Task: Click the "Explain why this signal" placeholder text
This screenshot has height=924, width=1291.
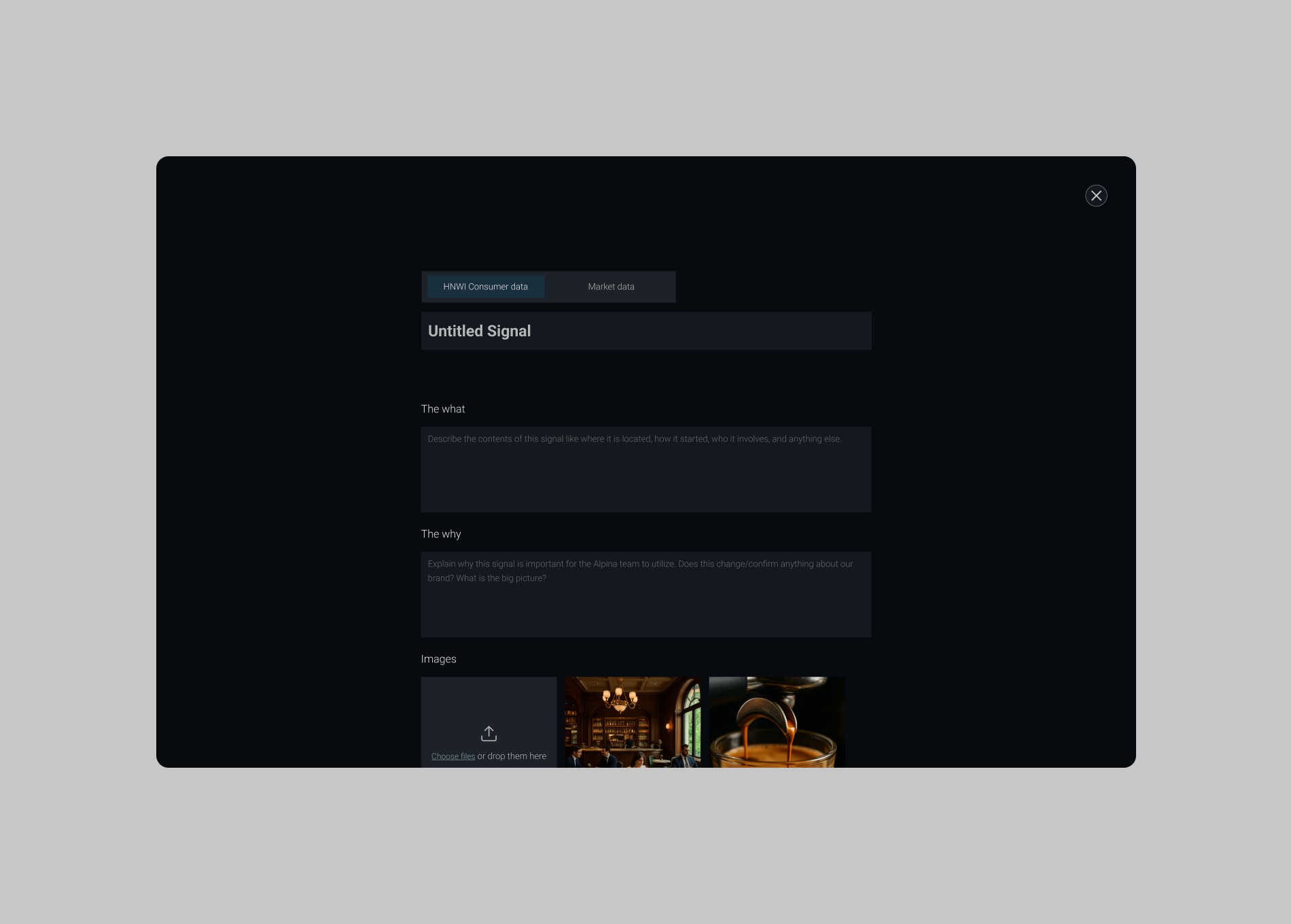Action: 639,564
